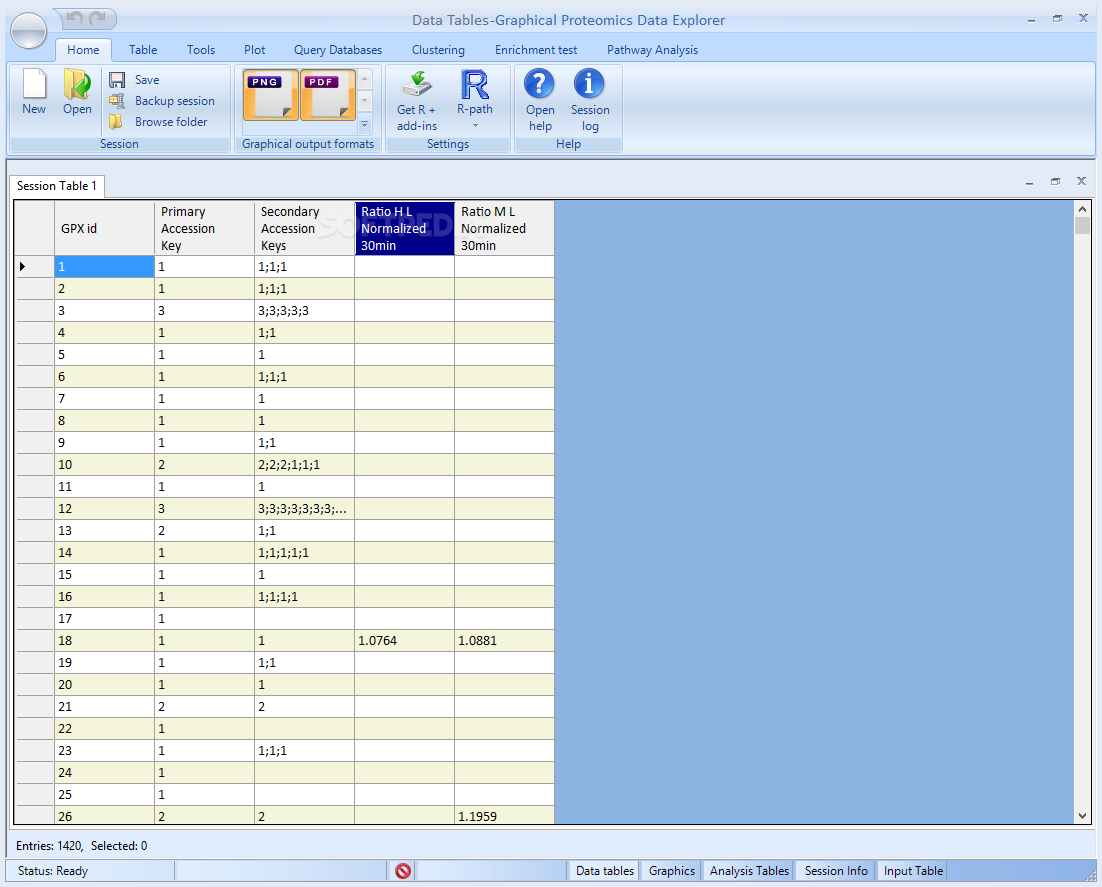
Task: Select GPX id cell 12
Action: [104, 508]
